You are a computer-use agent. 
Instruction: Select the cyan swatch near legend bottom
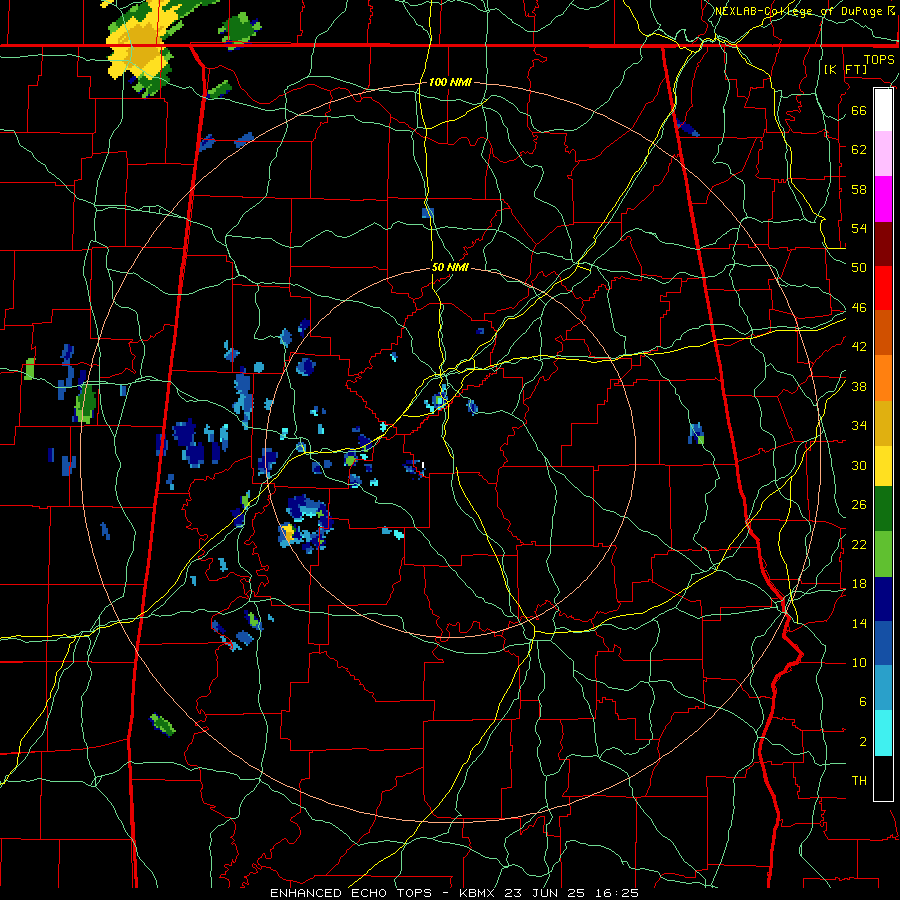click(883, 733)
